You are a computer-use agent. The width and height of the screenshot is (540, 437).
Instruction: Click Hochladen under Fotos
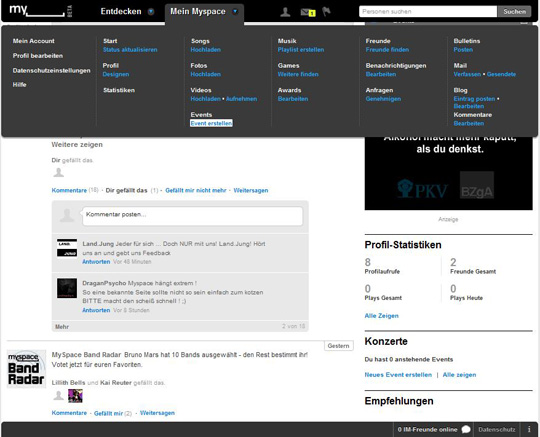point(206,74)
